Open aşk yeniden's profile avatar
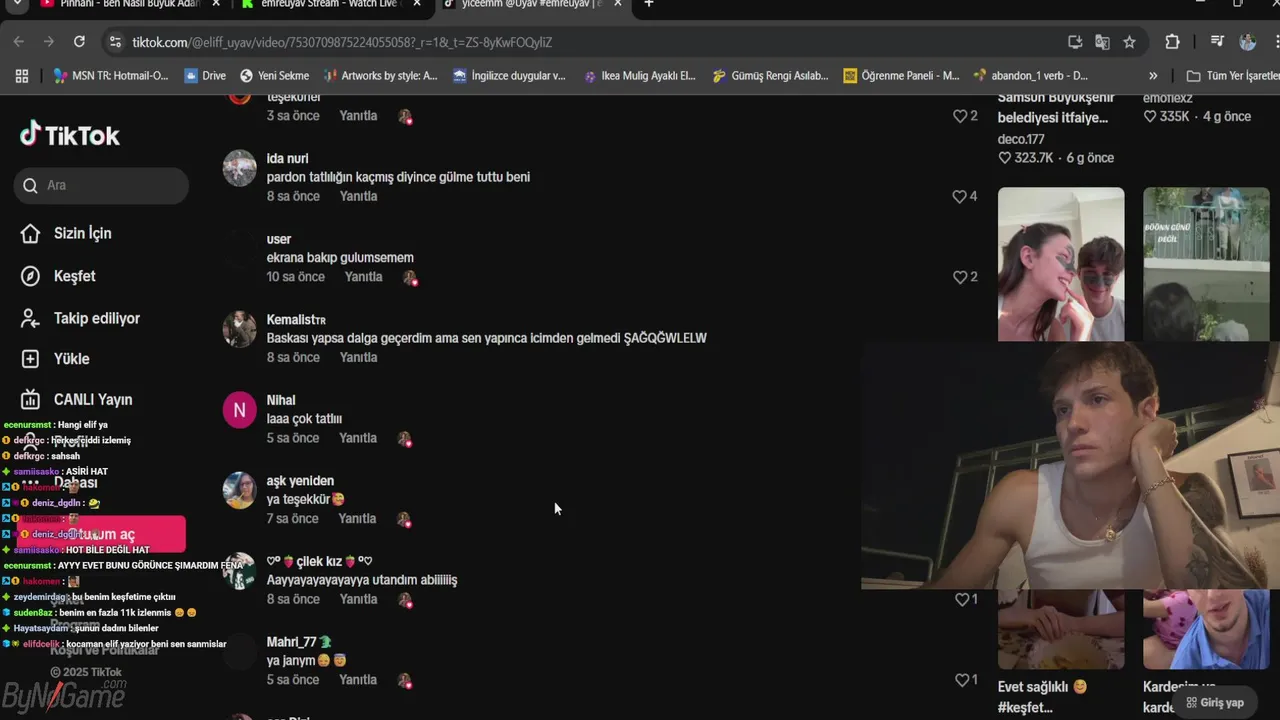 pyautogui.click(x=239, y=490)
